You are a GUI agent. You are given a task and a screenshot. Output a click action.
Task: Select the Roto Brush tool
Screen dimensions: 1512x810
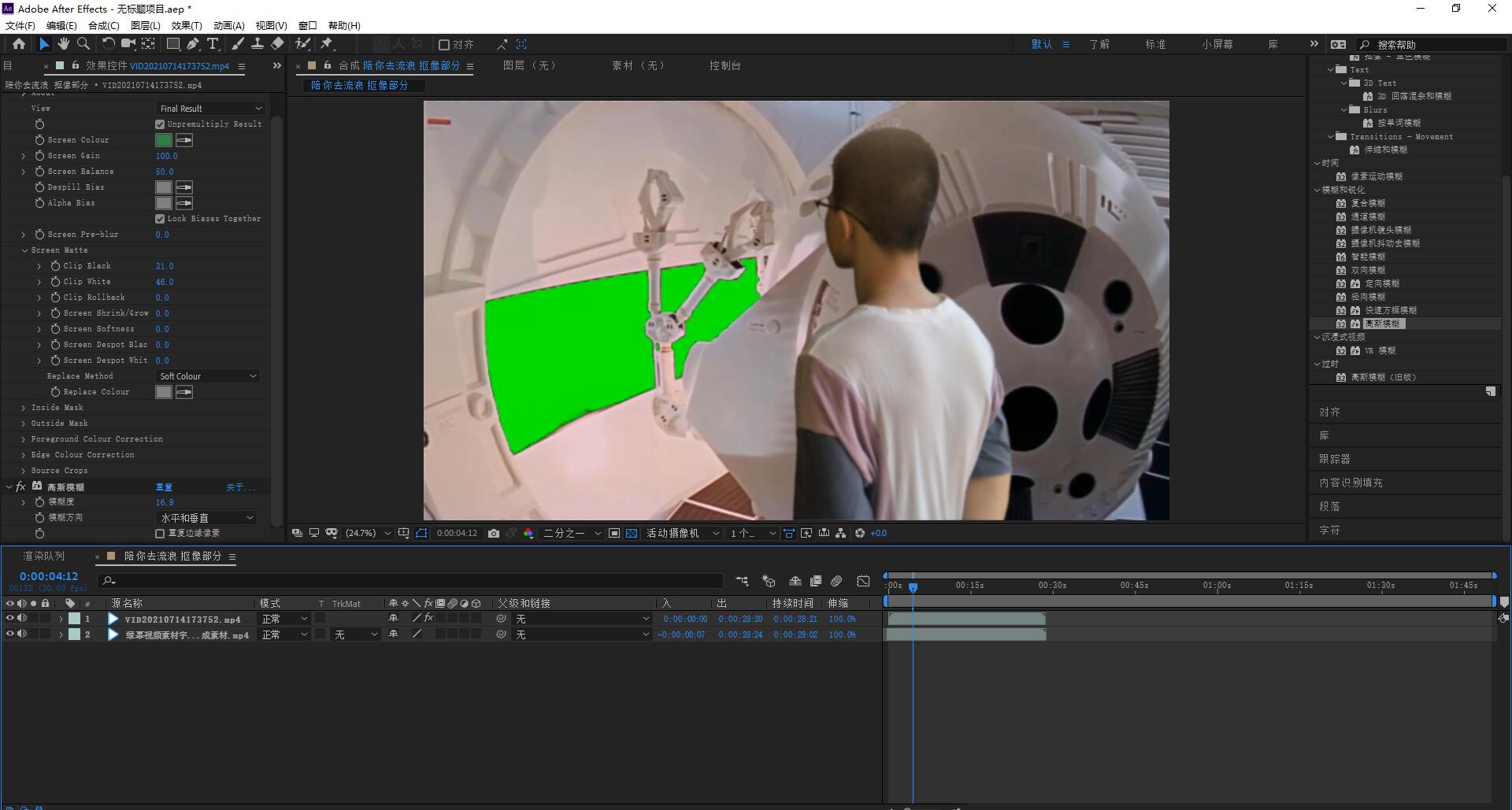pos(302,44)
